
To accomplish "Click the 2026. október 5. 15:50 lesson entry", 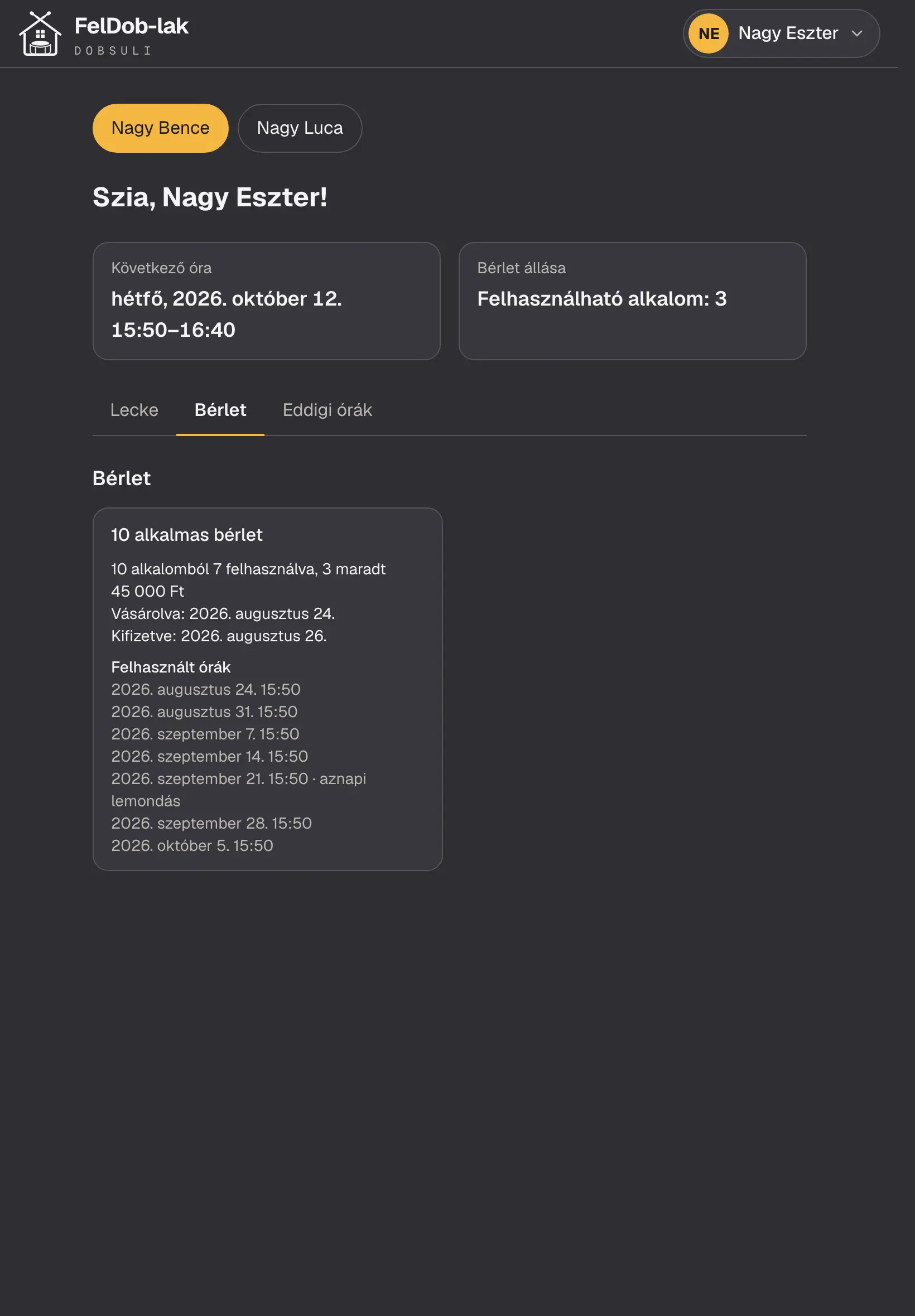I will [x=192, y=845].
